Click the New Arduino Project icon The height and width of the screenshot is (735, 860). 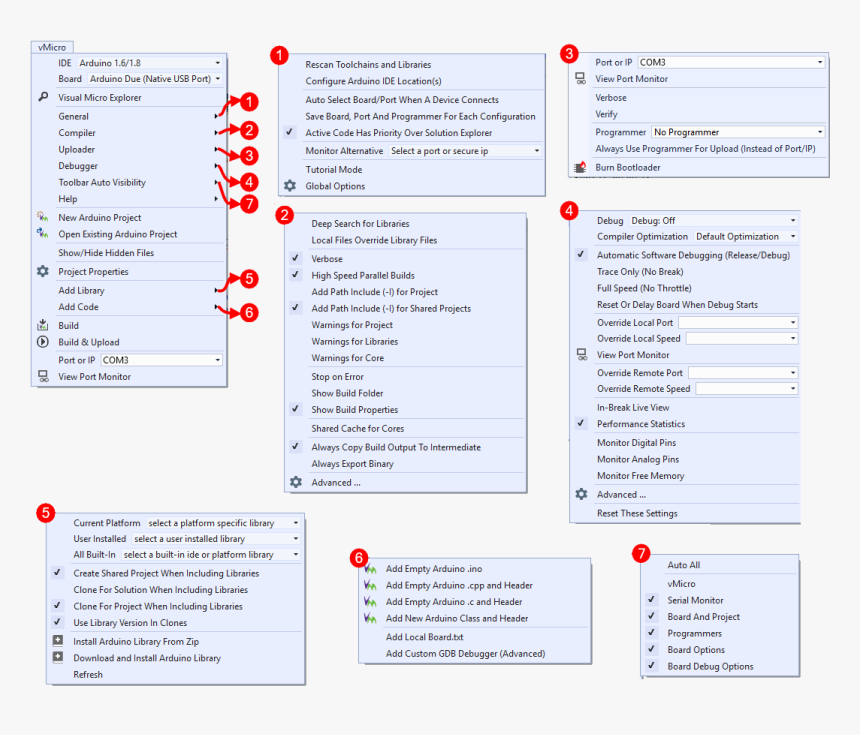coord(43,217)
